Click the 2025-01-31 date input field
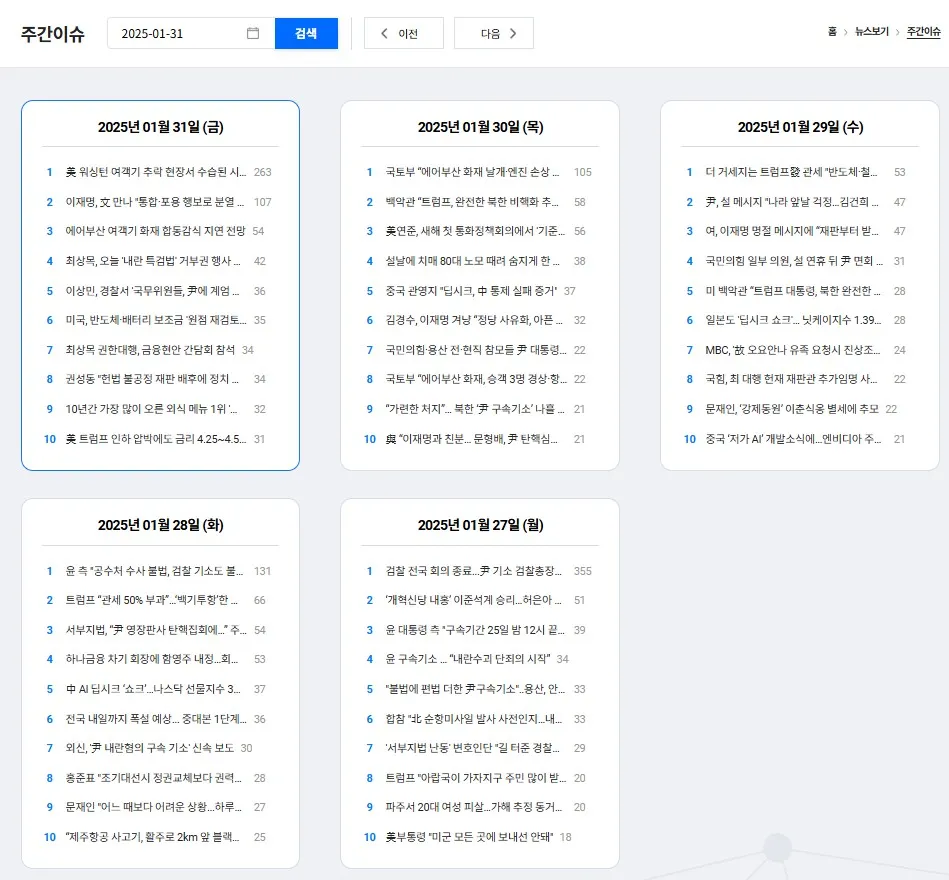The image size is (949, 880). 191,33
